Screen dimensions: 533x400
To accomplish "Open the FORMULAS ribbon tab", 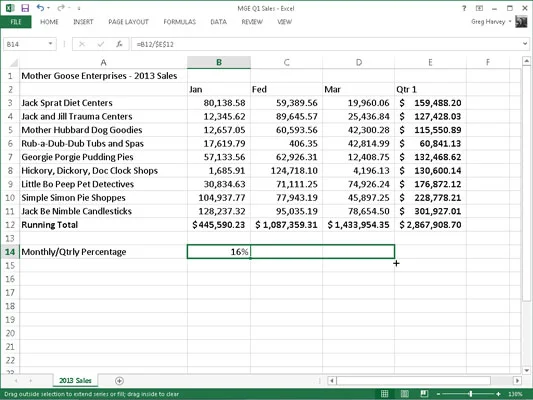I will coord(179,22).
